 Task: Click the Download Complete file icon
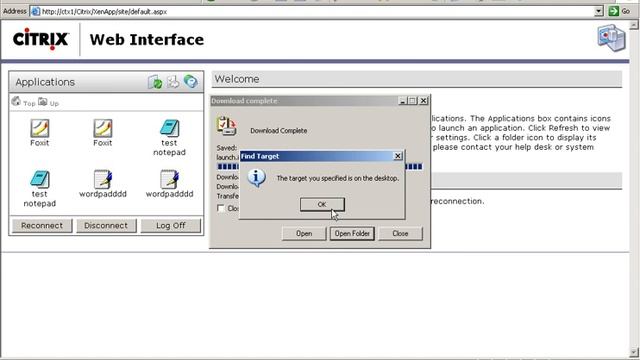[227, 126]
